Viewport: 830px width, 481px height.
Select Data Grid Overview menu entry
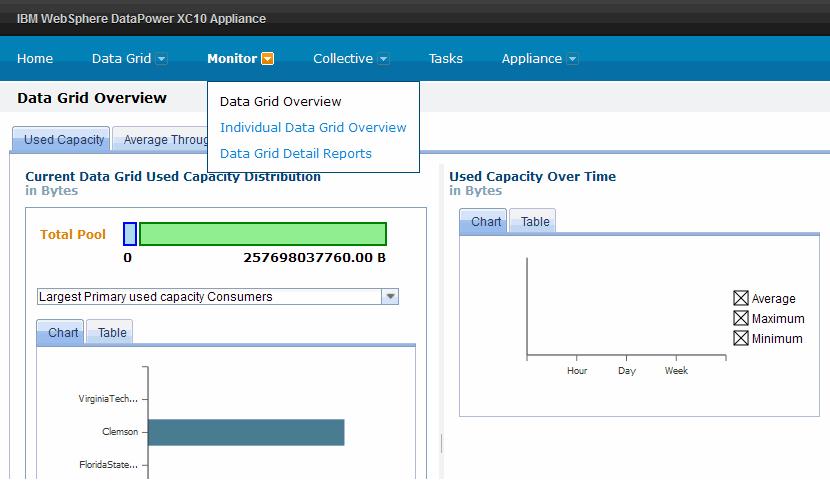coord(281,101)
